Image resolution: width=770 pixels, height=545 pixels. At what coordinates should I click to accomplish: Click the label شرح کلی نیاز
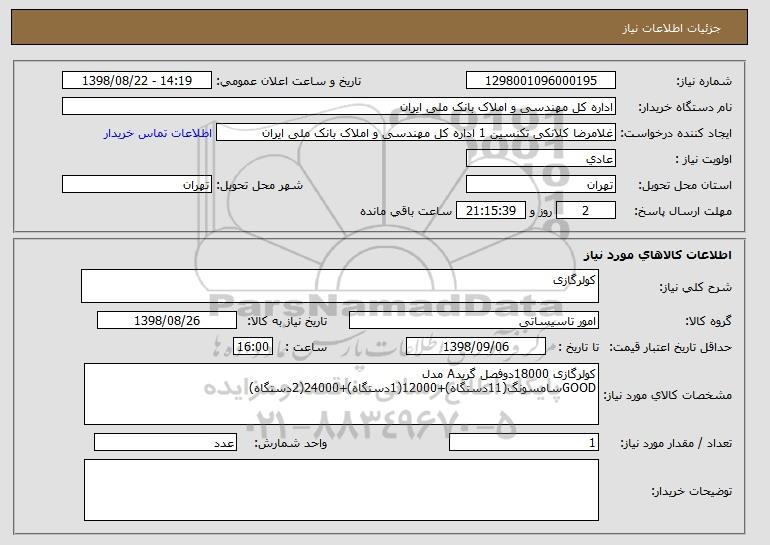[x=695, y=288]
